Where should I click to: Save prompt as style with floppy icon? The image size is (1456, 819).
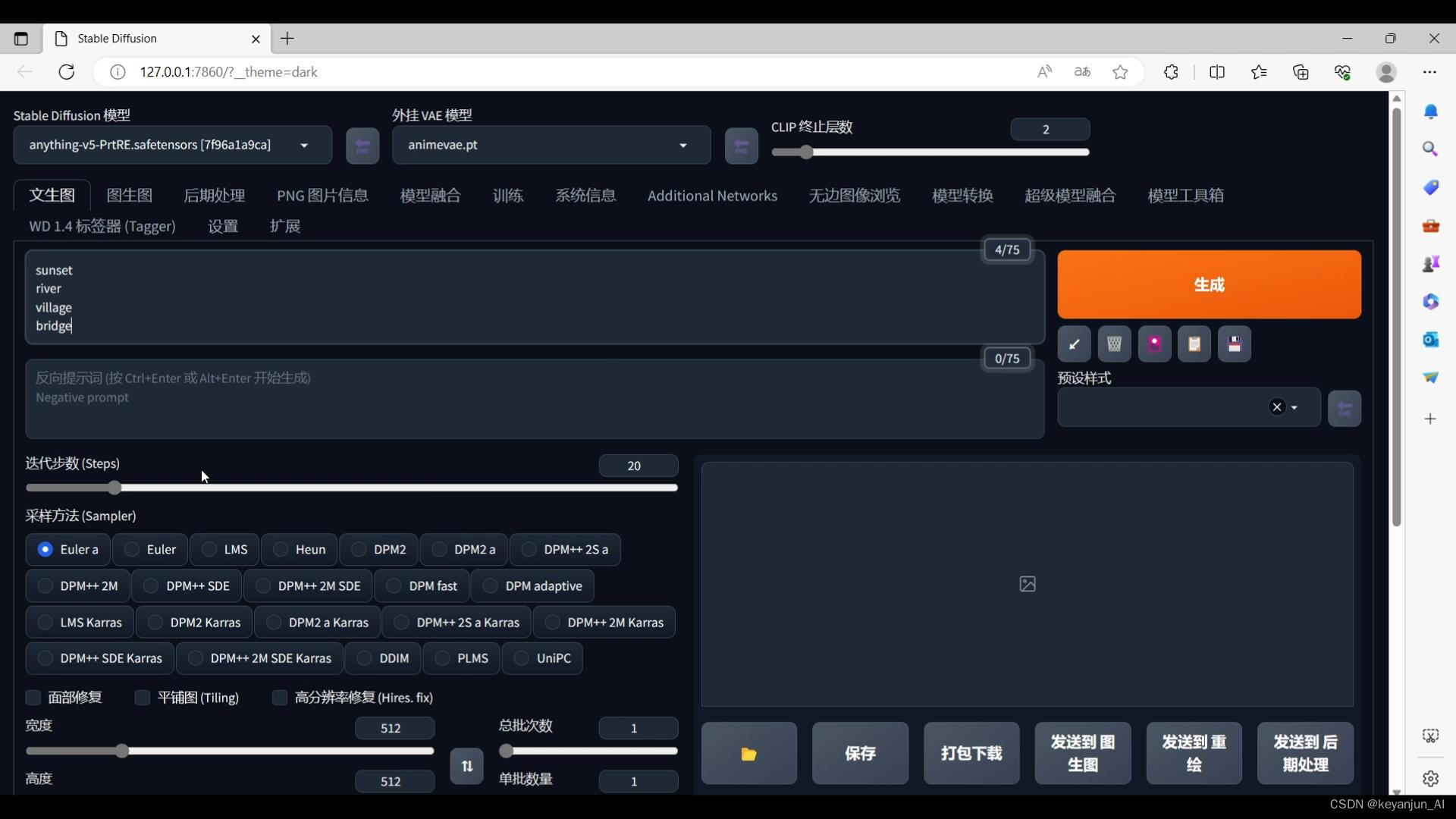click(1235, 344)
